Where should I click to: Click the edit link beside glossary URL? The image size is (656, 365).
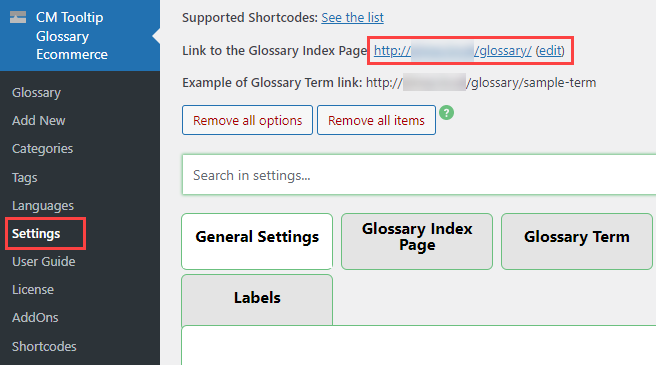tap(550, 51)
